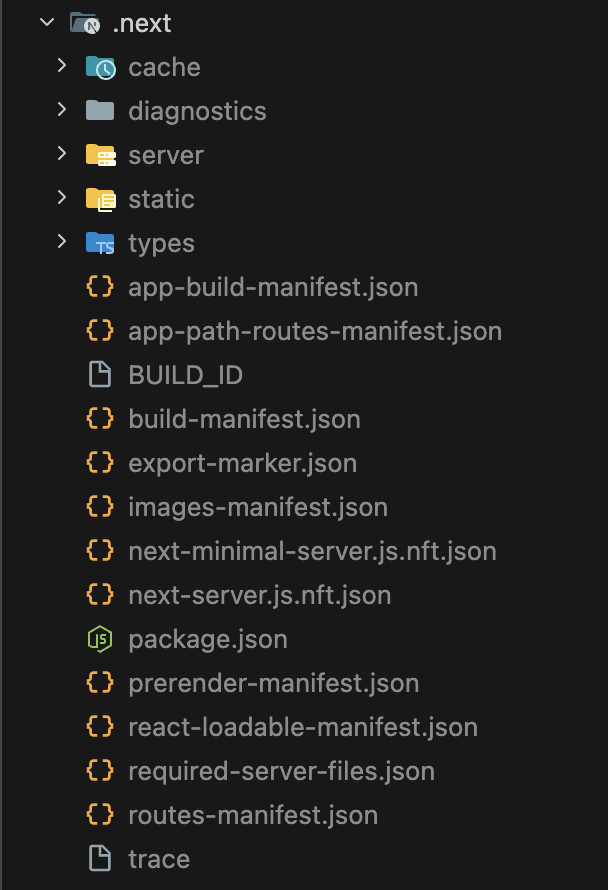Collapse the .next folder chevron
Viewport: 608px width, 890px height.
click(47, 23)
